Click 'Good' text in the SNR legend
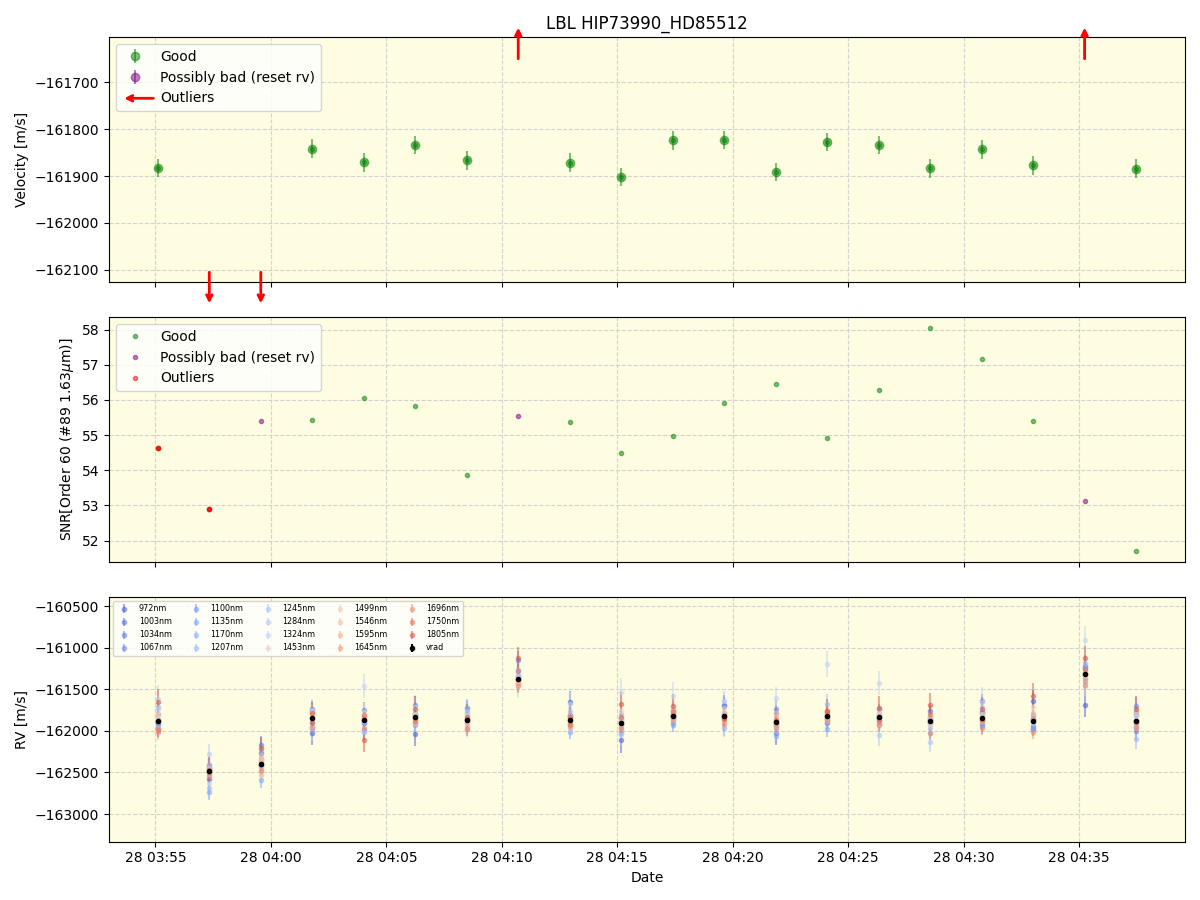The image size is (1200, 900). click(178, 337)
